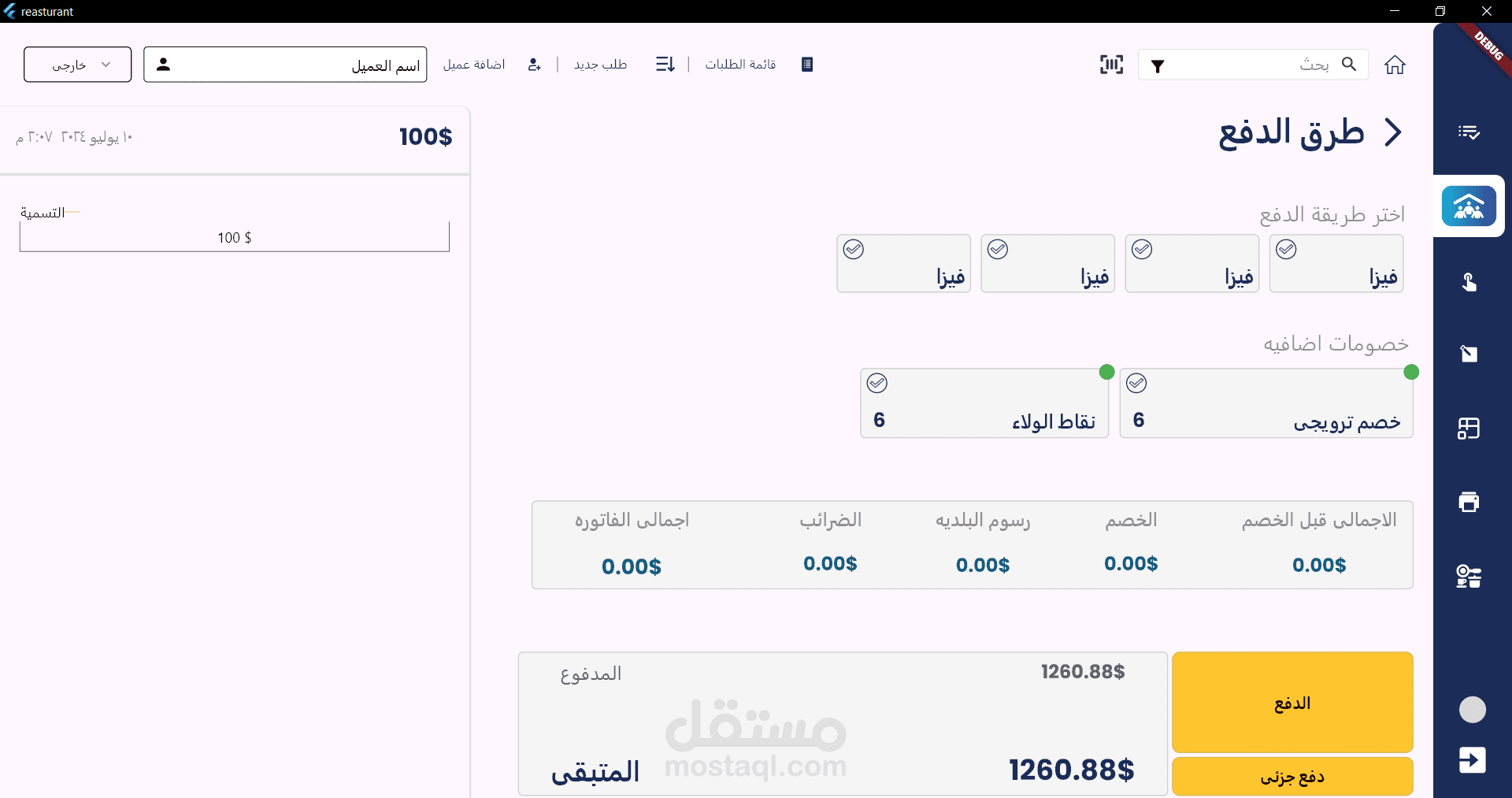This screenshot has height=798, width=1512.
Task: Open قائمة الطلبات menu item
Action: click(x=740, y=65)
